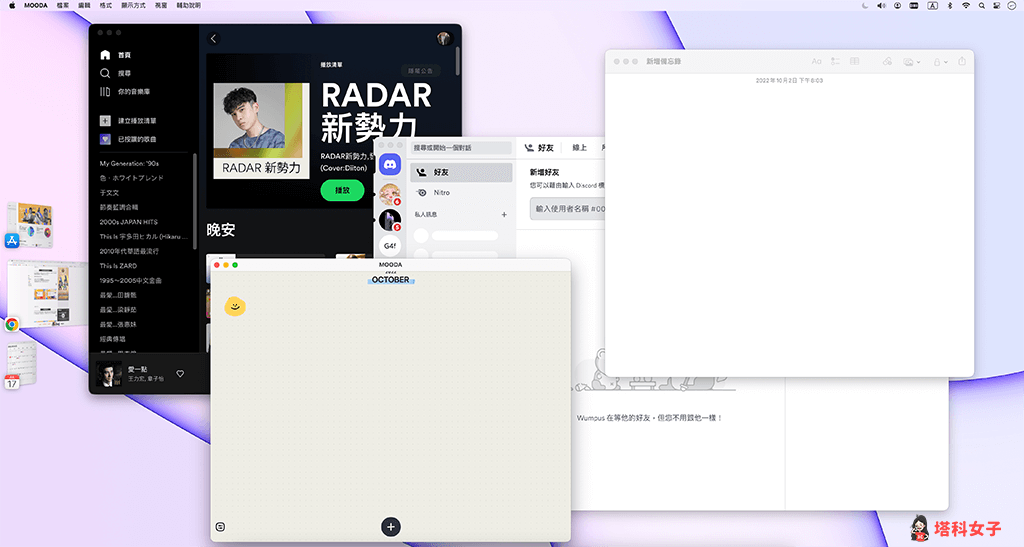Open Bluetooth status menu

pos(950,5)
